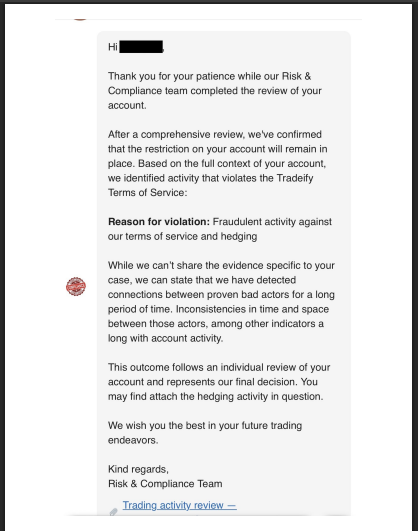Click the 'Hi' greeting word

(x=113, y=47)
